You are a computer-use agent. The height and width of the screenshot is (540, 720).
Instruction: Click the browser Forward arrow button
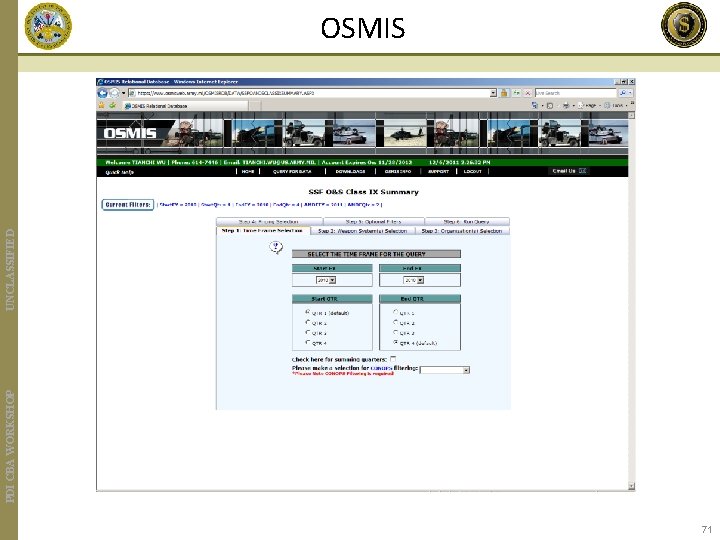pos(113,93)
